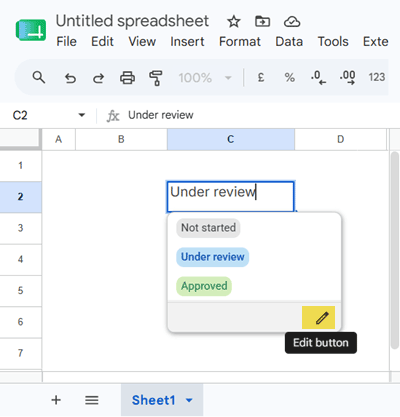Open the Extensions menu
This screenshot has height=417, width=400.
pos(376,42)
